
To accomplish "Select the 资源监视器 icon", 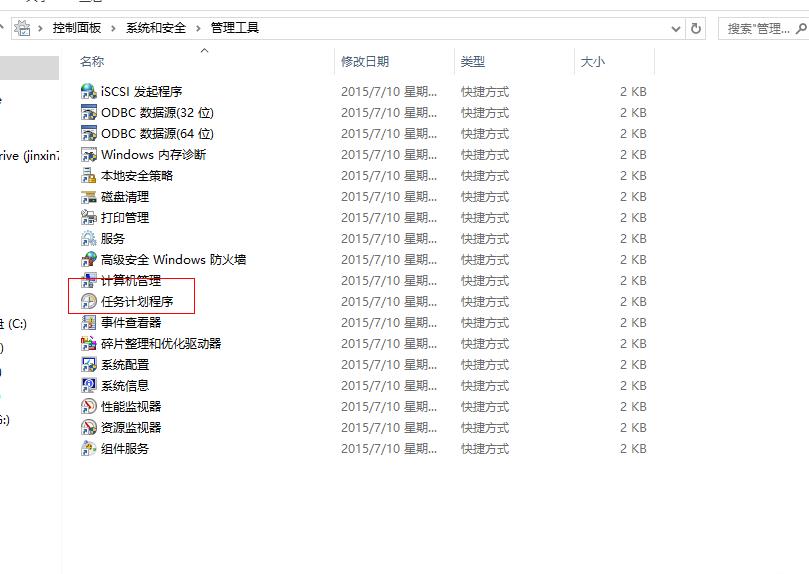I will coord(89,428).
